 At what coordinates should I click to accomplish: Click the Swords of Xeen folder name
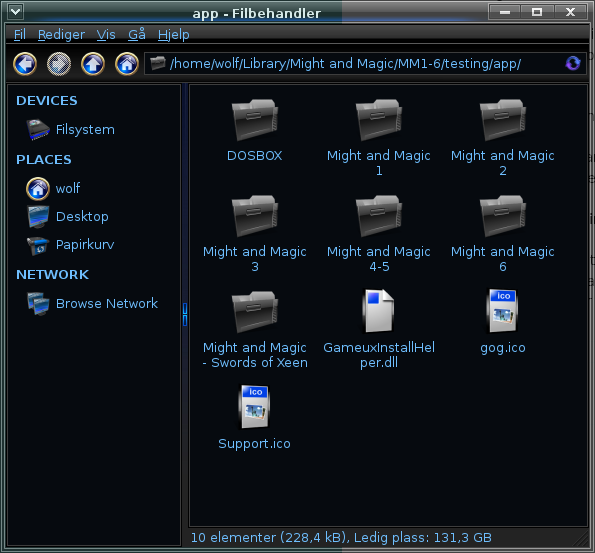tap(255, 355)
